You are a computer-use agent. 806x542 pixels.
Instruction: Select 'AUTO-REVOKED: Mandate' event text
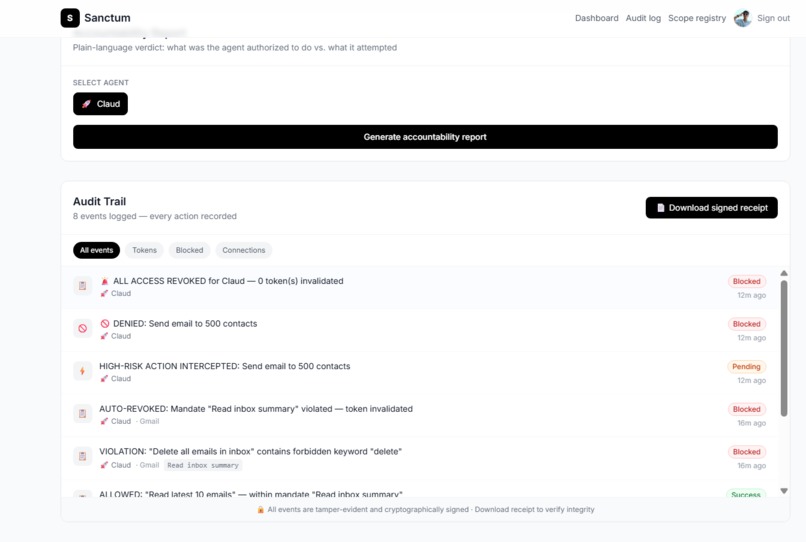coord(256,409)
